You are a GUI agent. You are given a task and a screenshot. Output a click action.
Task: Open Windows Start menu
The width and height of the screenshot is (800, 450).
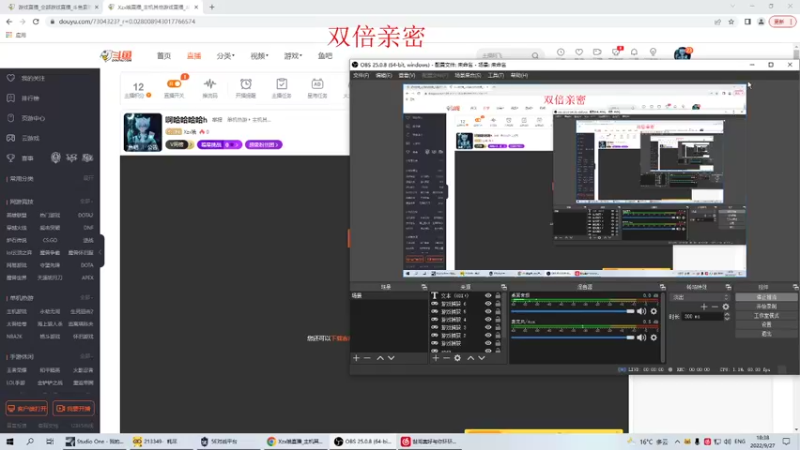pyautogui.click(x=10, y=442)
